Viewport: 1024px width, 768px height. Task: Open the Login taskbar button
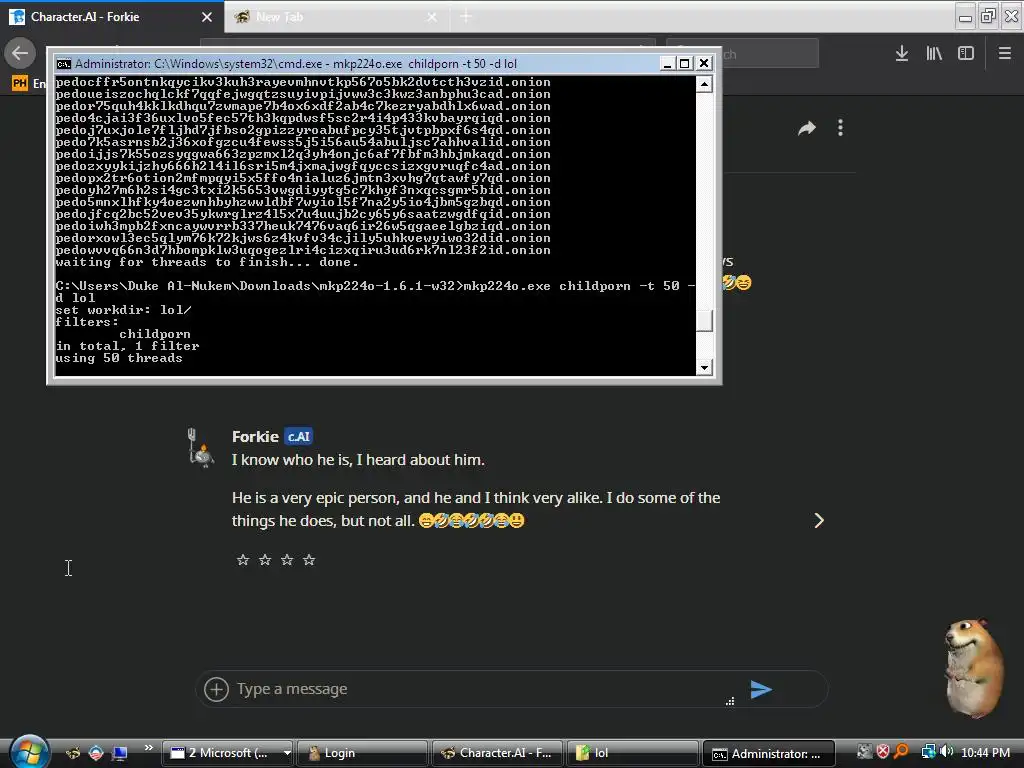[x=362, y=753]
